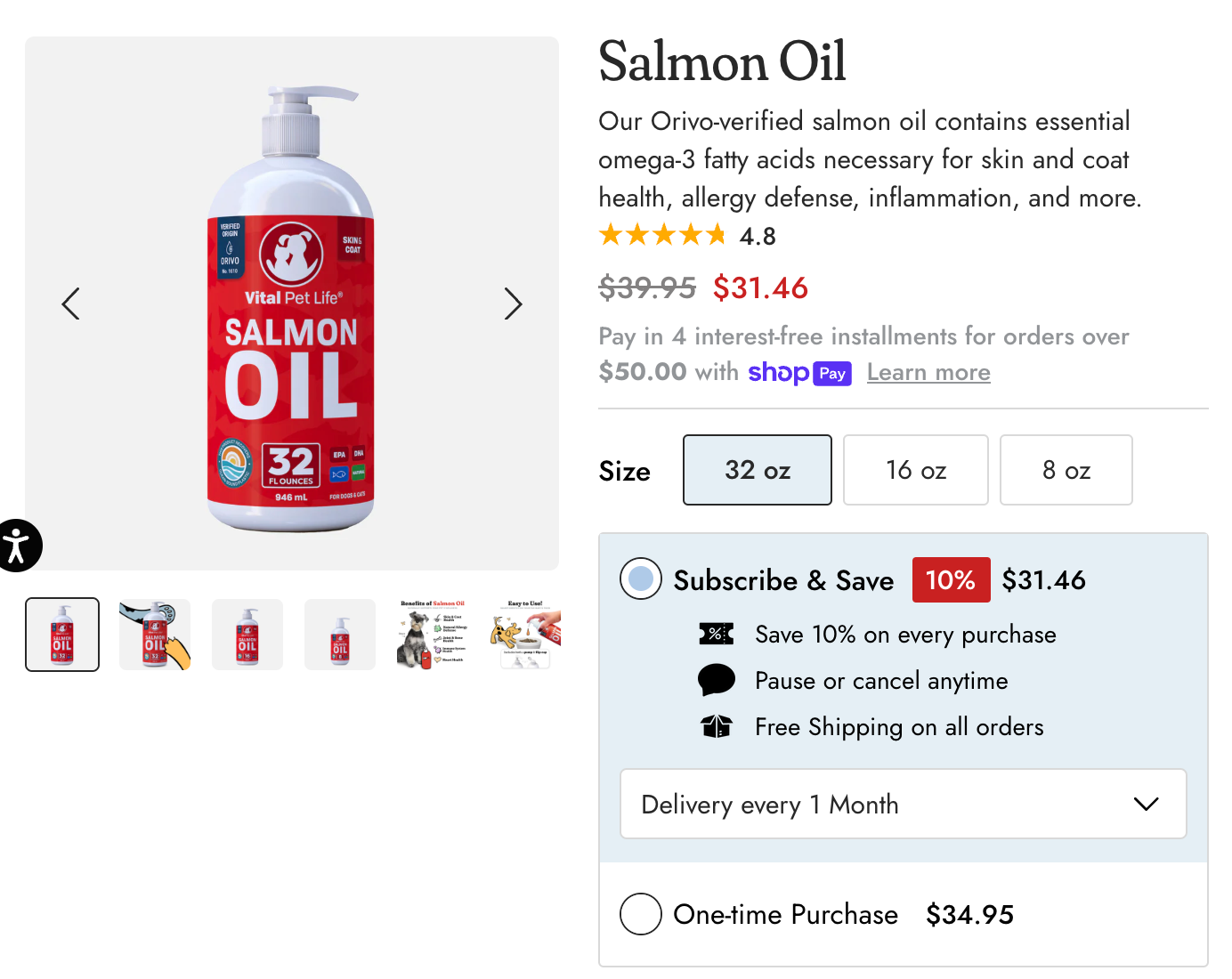View the first bottle thumbnail
1232x979 pixels.
[x=62, y=635]
